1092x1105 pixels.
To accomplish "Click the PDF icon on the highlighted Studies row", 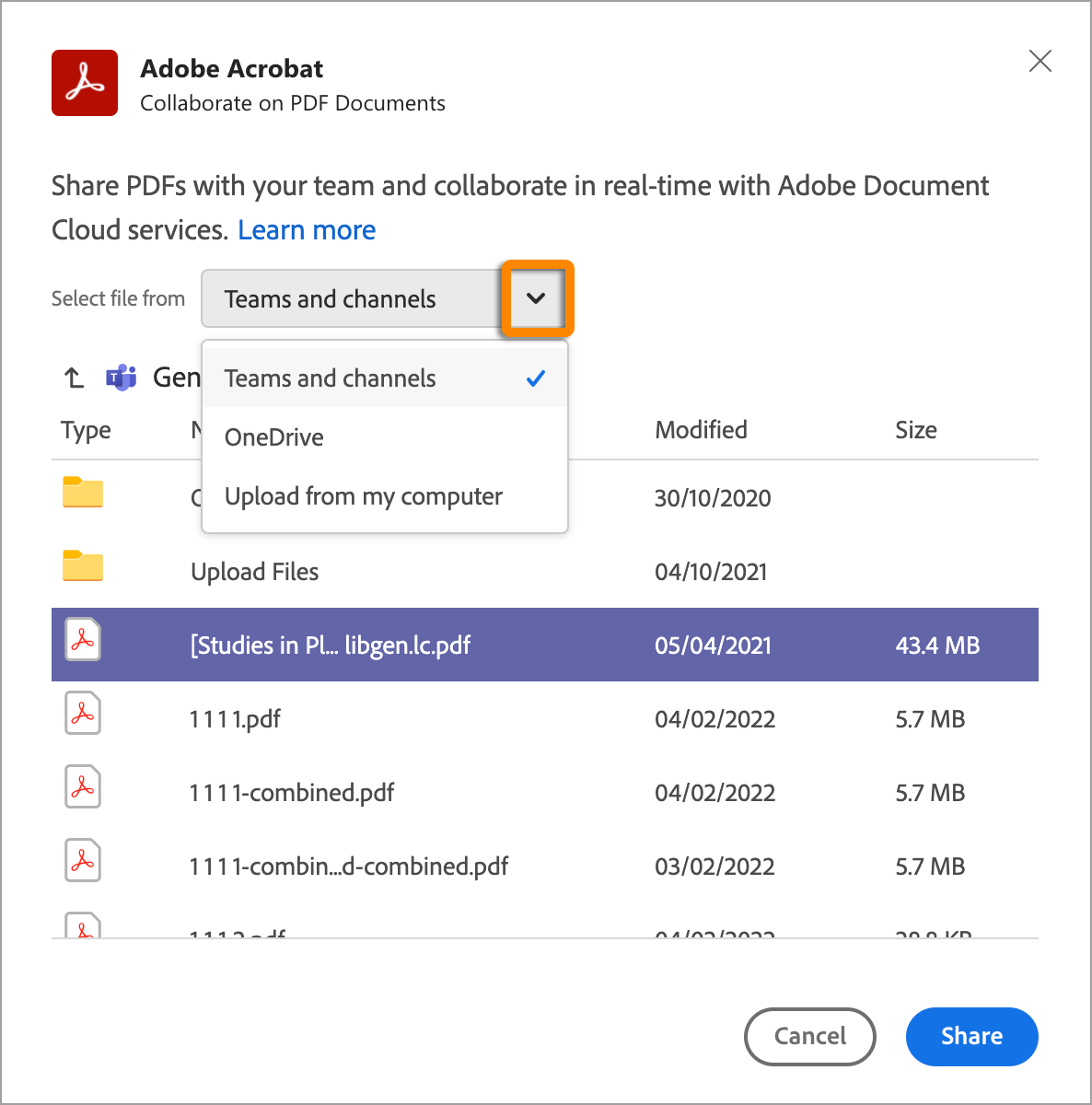I will pos(82,639).
